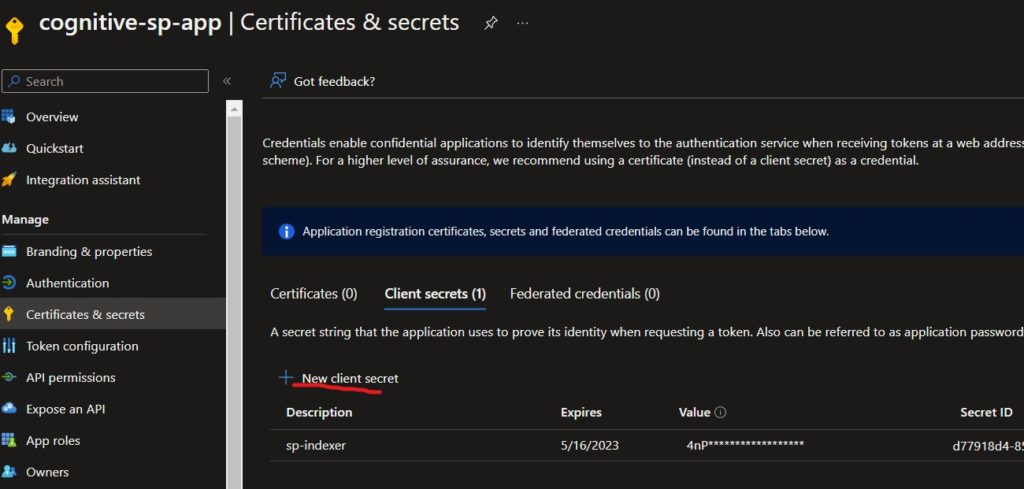Click the large yellow key app icon
1024x489 pixels.
coord(13,29)
